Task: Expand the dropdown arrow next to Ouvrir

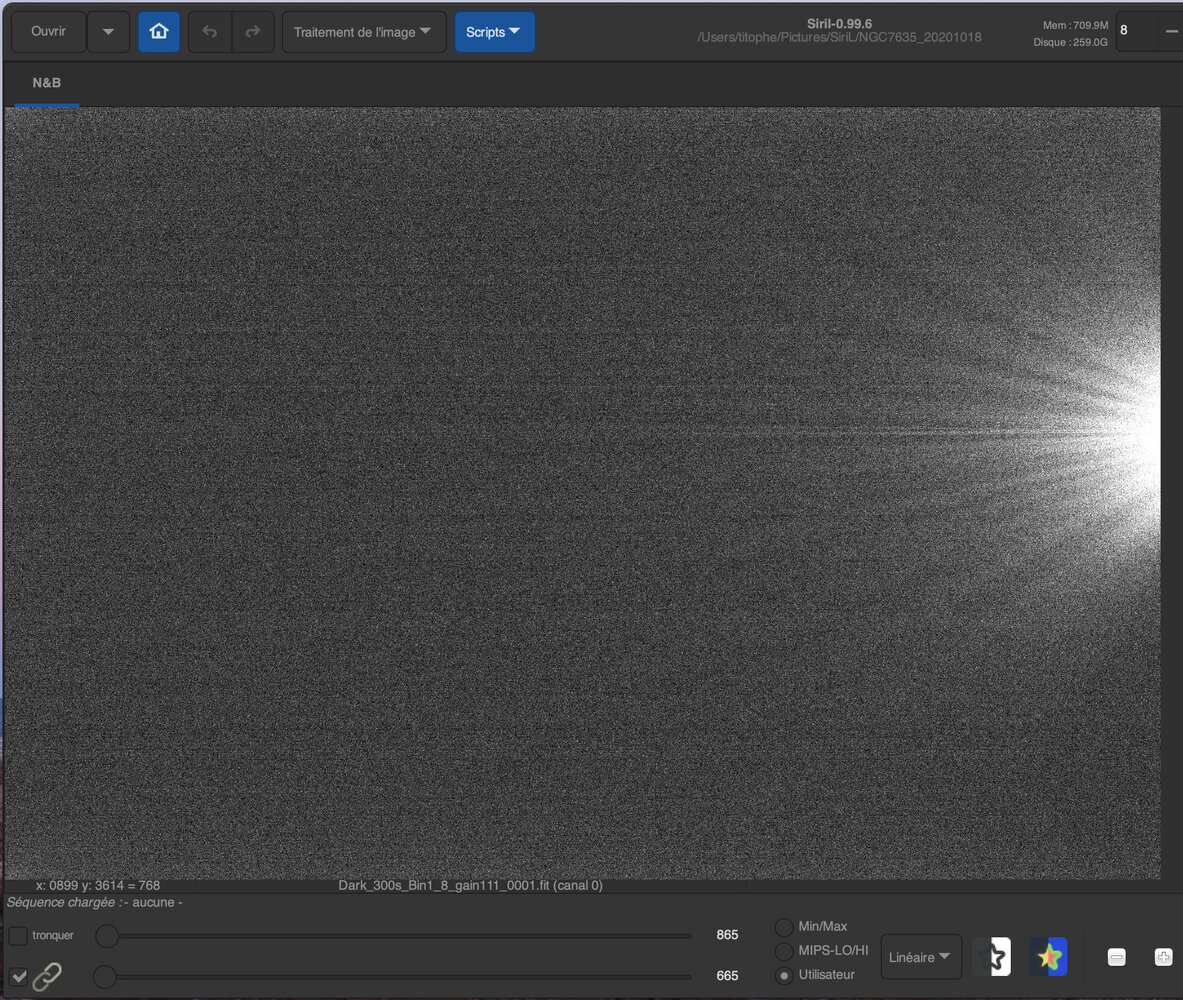Action: click(x=108, y=31)
